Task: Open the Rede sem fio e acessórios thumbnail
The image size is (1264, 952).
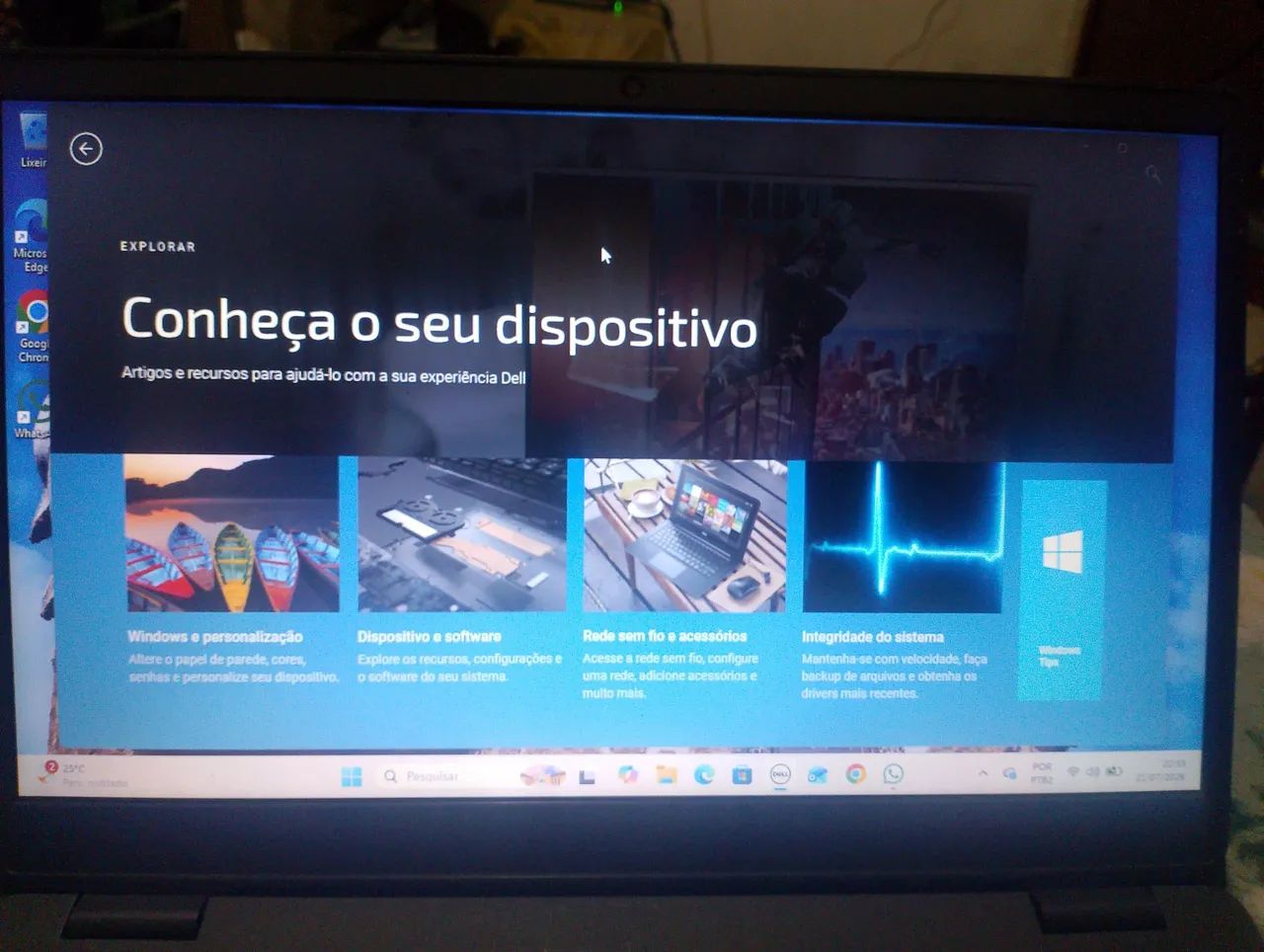Action: (x=685, y=535)
